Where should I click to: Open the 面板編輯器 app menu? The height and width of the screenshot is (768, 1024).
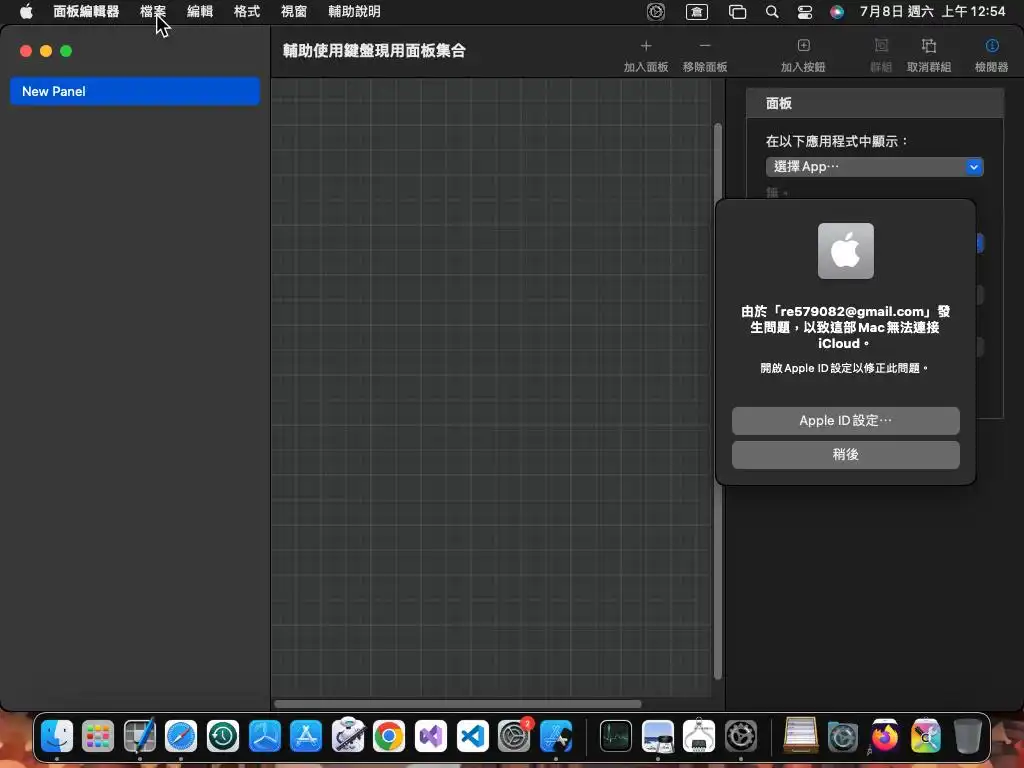(x=86, y=12)
